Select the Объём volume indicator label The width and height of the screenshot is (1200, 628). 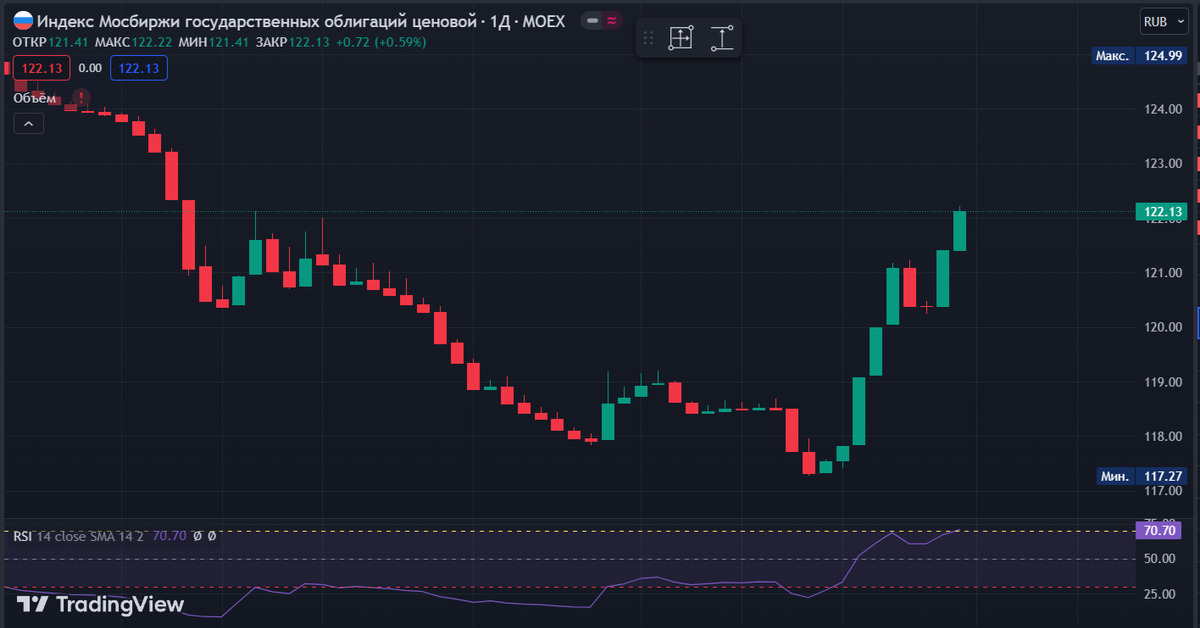click(34, 97)
